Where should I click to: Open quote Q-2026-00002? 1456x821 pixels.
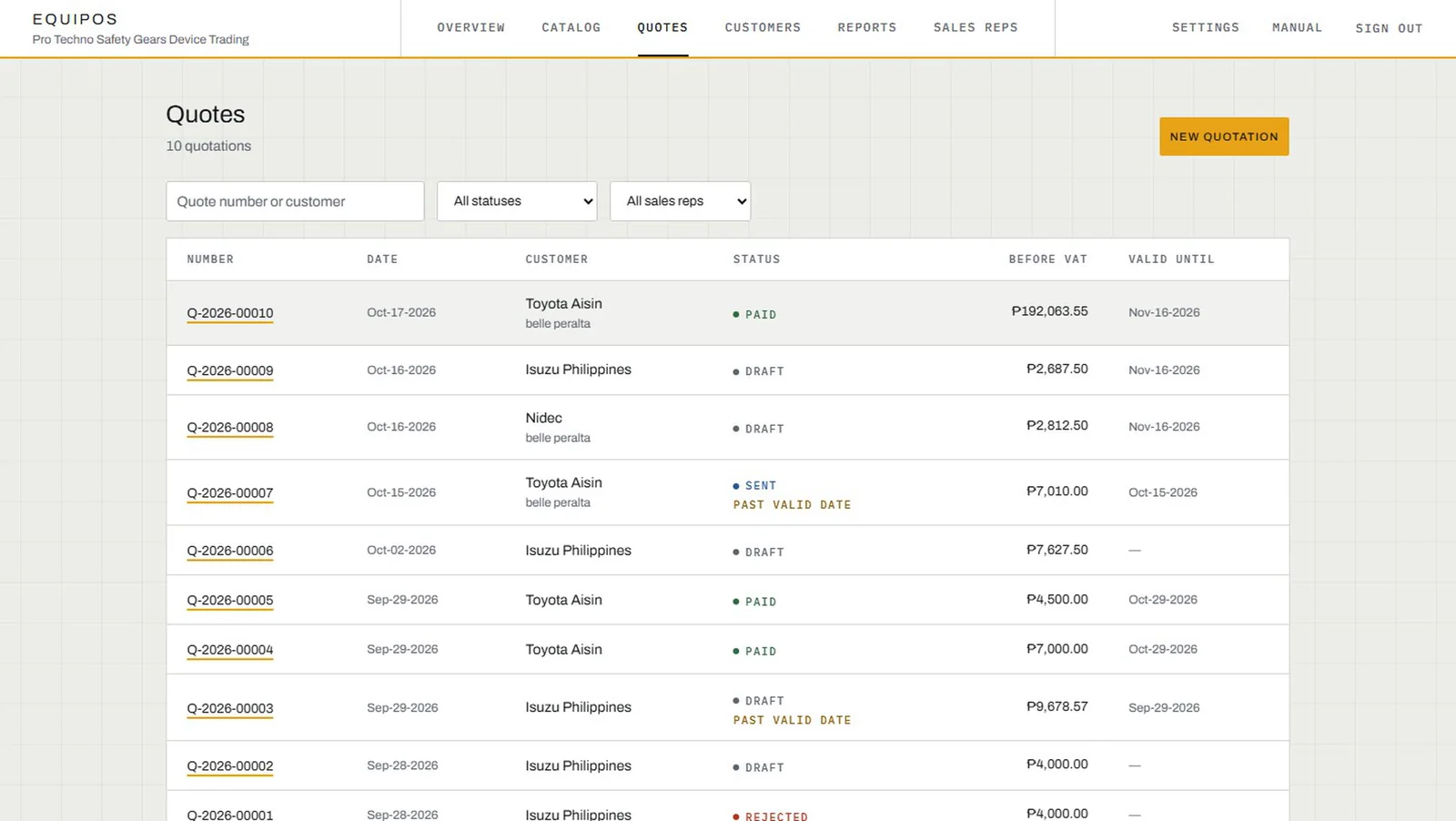230,766
